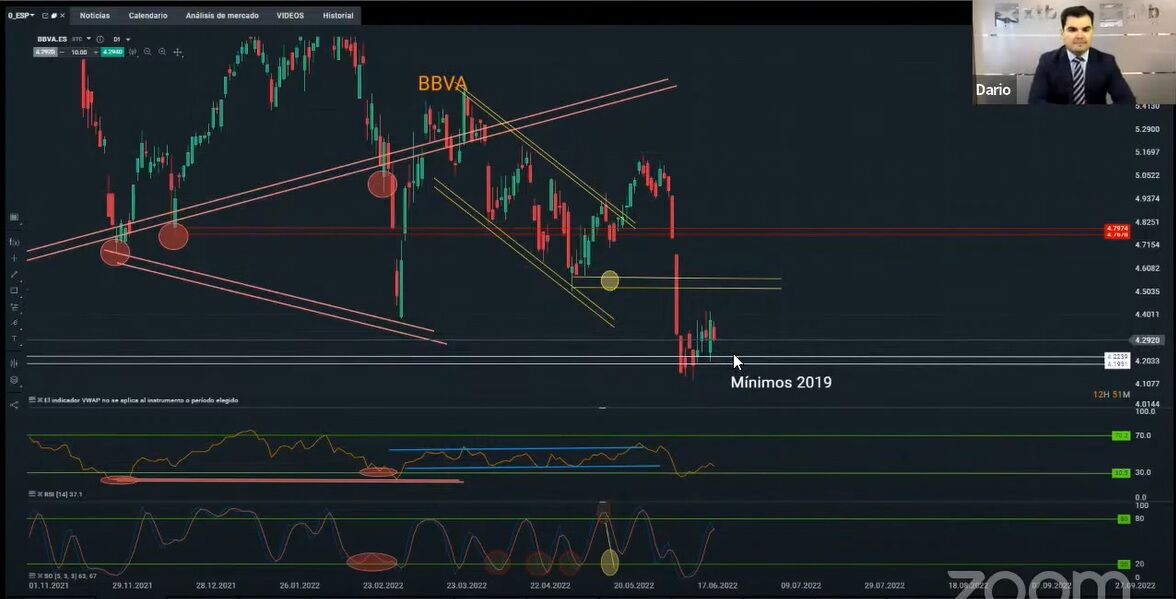Select the Historial tab
Screen dimensions: 1176x599
[338, 16]
